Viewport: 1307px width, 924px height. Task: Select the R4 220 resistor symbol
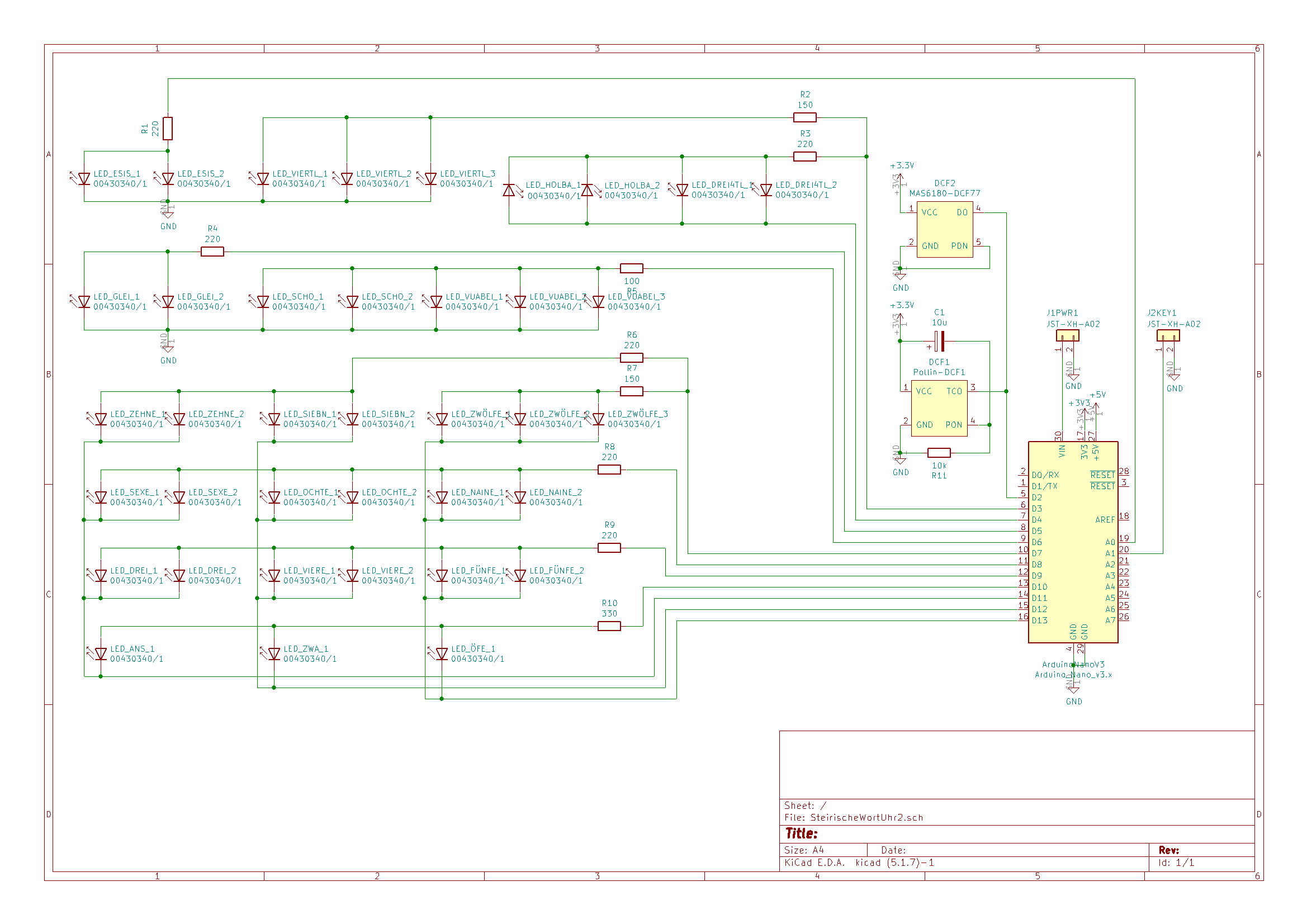tap(212, 252)
